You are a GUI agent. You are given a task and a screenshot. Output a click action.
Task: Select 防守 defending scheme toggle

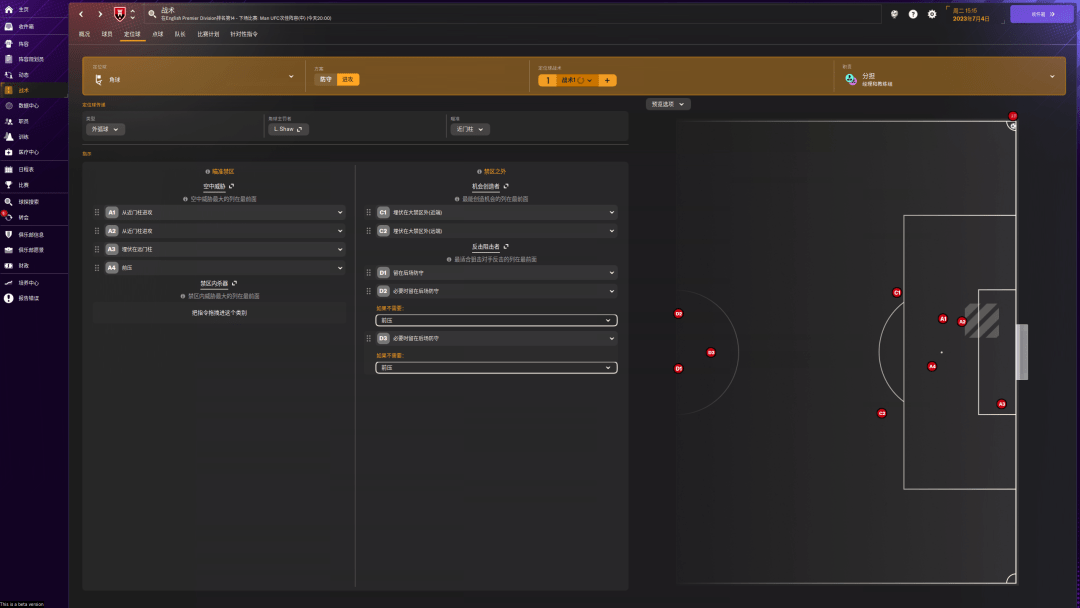(x=326, y=79)
